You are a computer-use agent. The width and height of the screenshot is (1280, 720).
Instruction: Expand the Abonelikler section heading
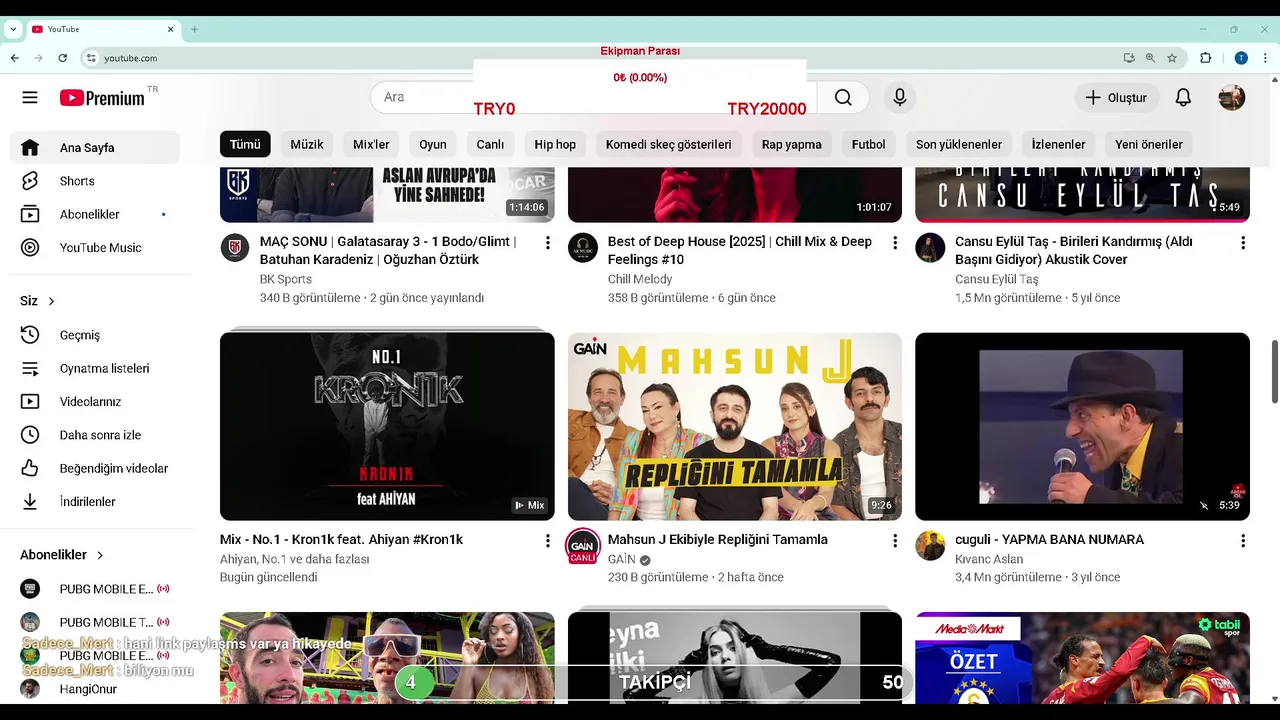(62, 555)
